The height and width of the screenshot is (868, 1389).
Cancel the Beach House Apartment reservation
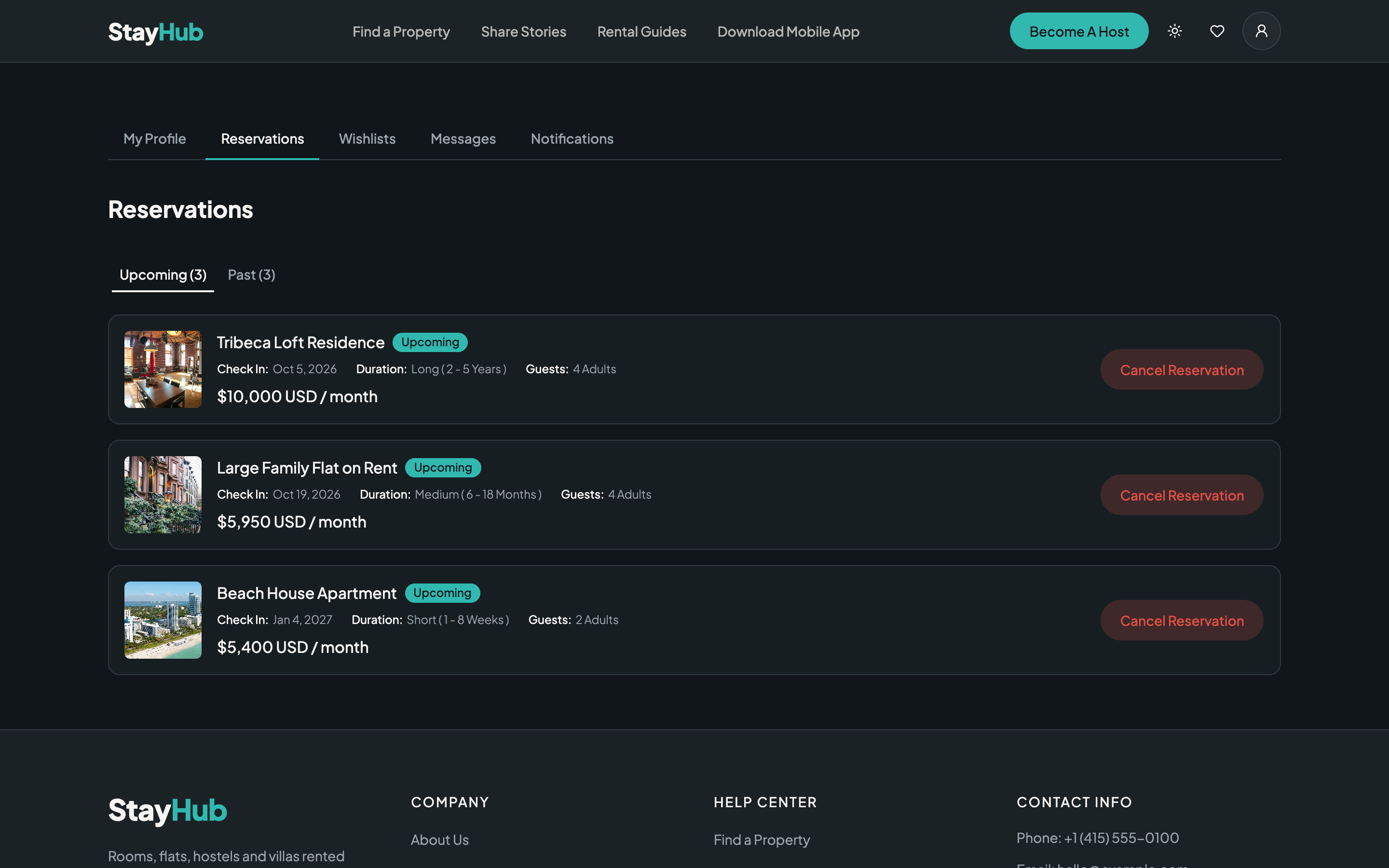tap(1182, 621)
